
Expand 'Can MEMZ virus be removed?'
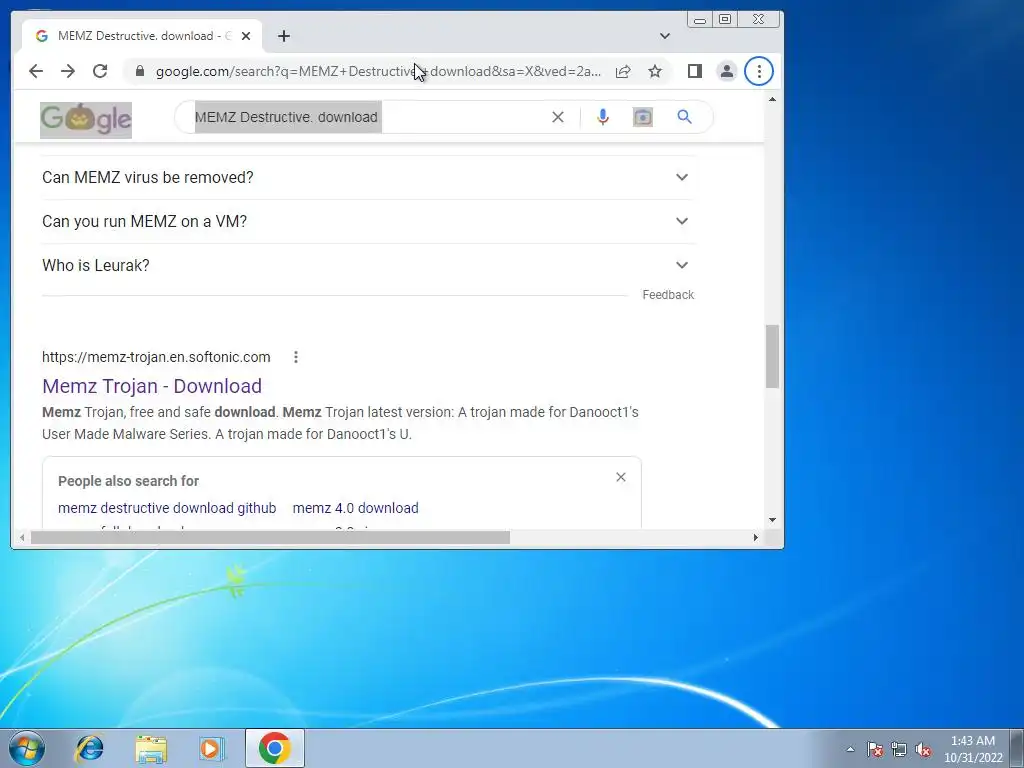368,177
